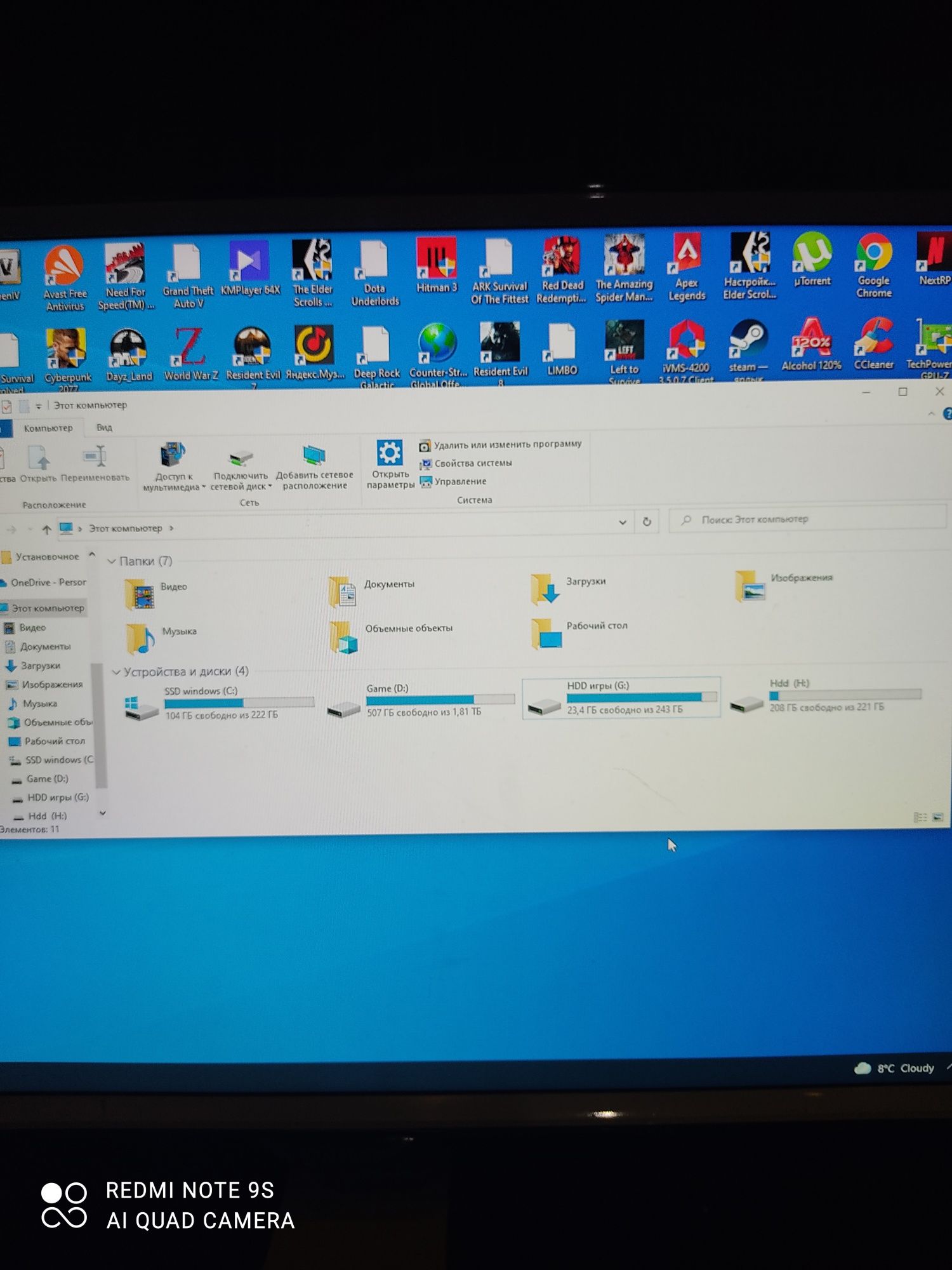Collapse Устройства и диски (4) group
This screenshot has width=952, height=1270.
[116, 672]
